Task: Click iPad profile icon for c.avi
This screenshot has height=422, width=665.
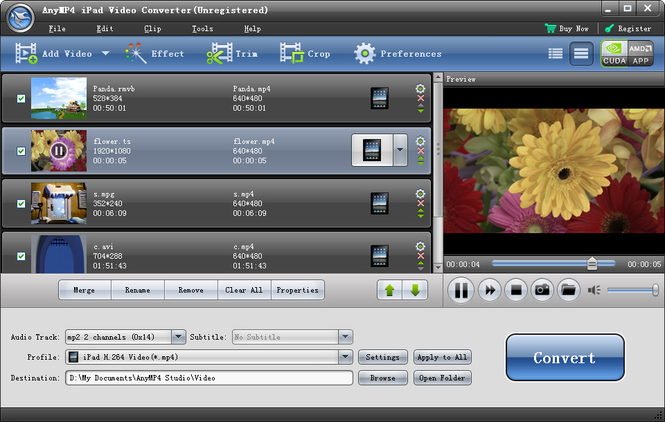Action: pos(379,256)
